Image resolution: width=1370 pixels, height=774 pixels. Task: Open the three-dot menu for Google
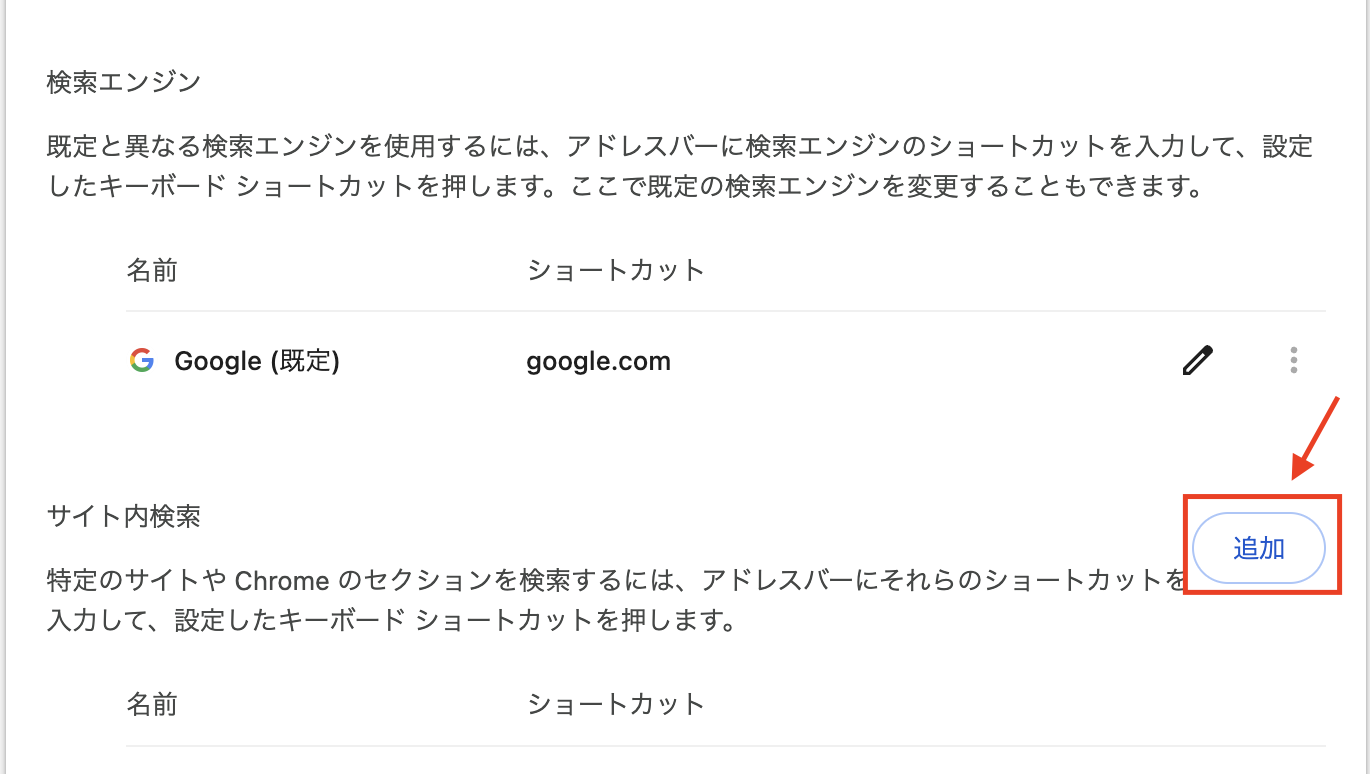pyautogui.click(x=1294, y=360)
